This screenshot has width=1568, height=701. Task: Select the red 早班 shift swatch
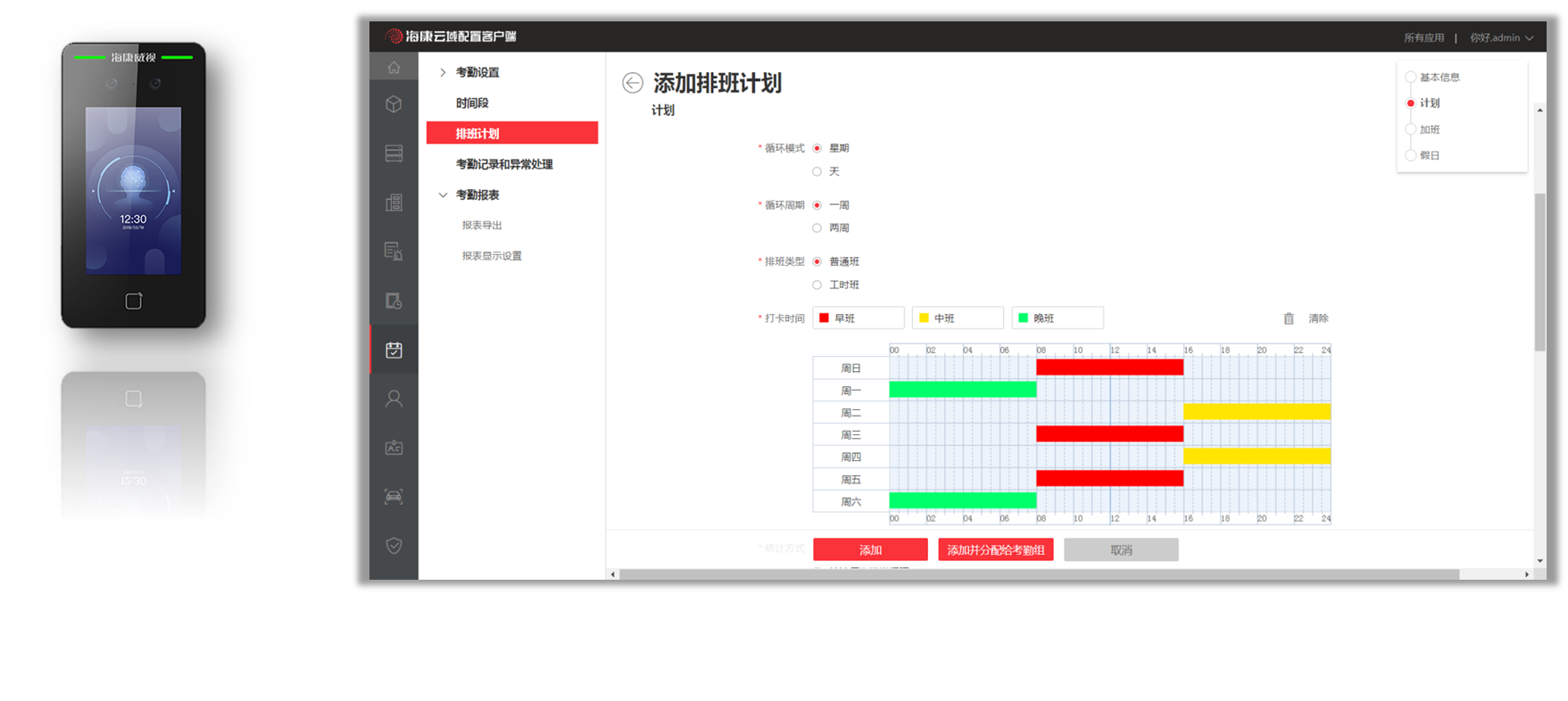point(824,318)
